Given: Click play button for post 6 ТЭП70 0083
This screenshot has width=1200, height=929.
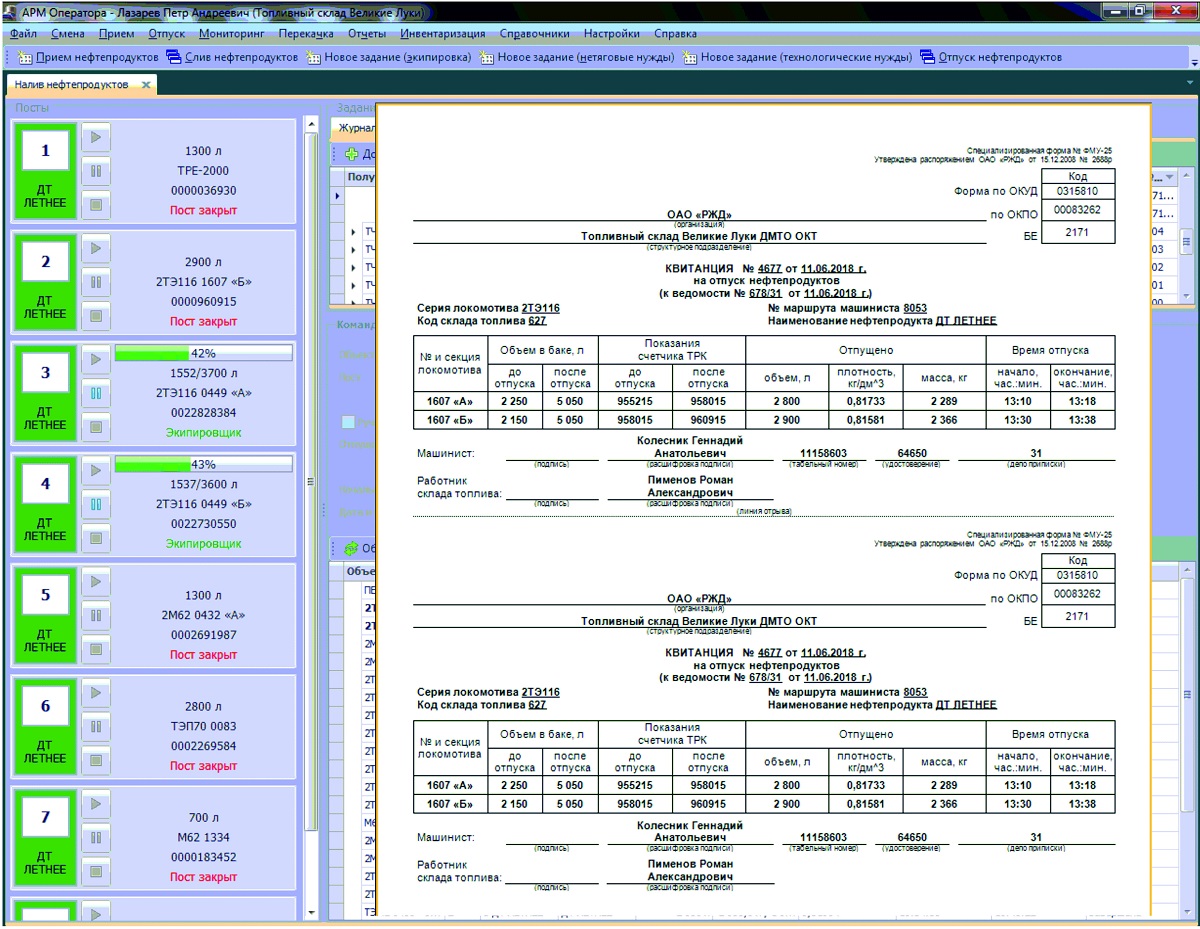Looking at the screenshot, I should pyautogui.click(x=95, y=692).
